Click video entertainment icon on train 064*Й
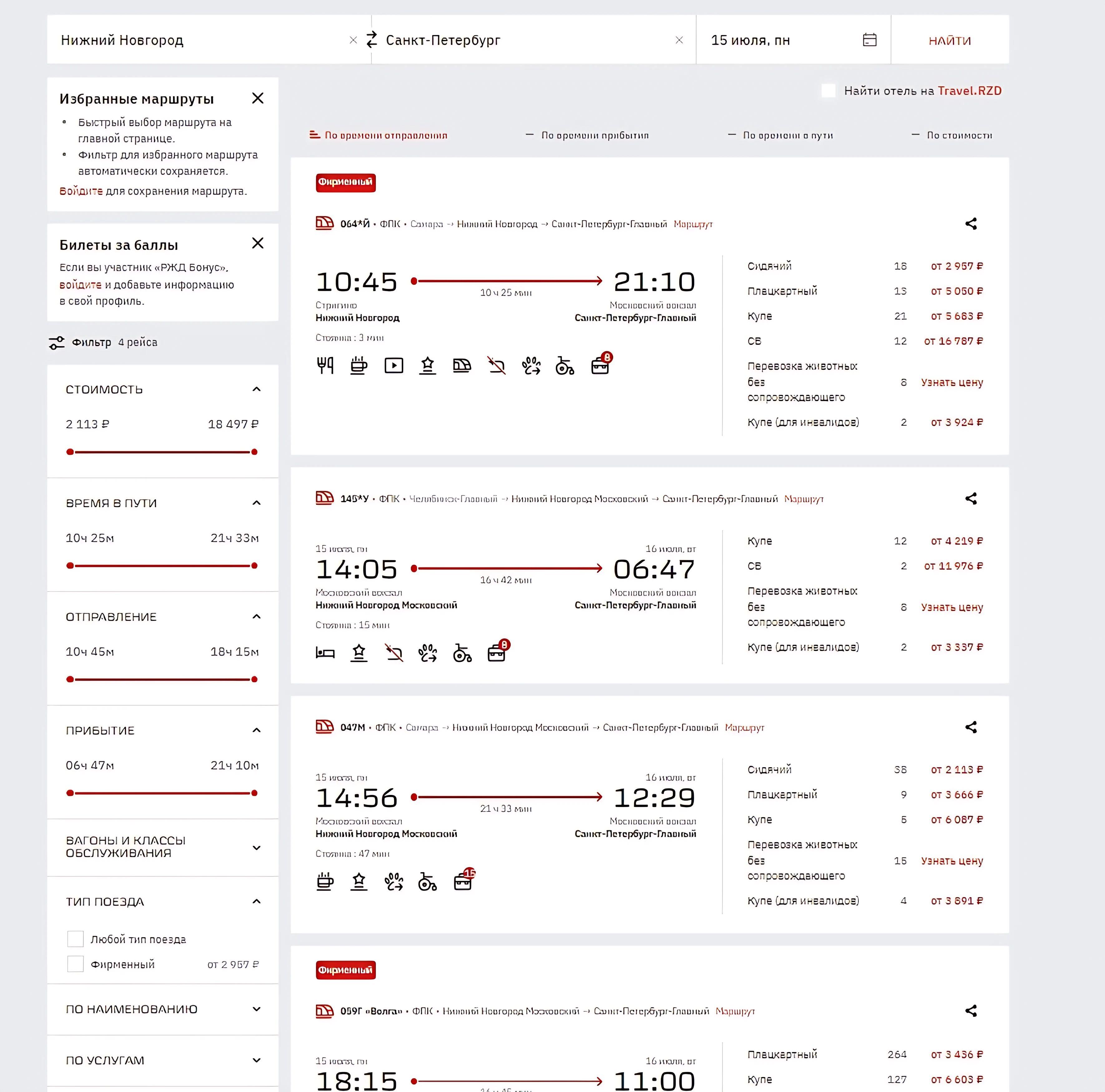Screen dimensions: 1105x1092 (393, 365)
